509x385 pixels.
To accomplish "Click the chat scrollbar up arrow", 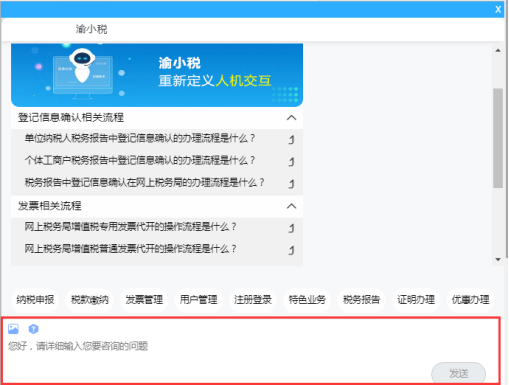I will pos(498,50).
